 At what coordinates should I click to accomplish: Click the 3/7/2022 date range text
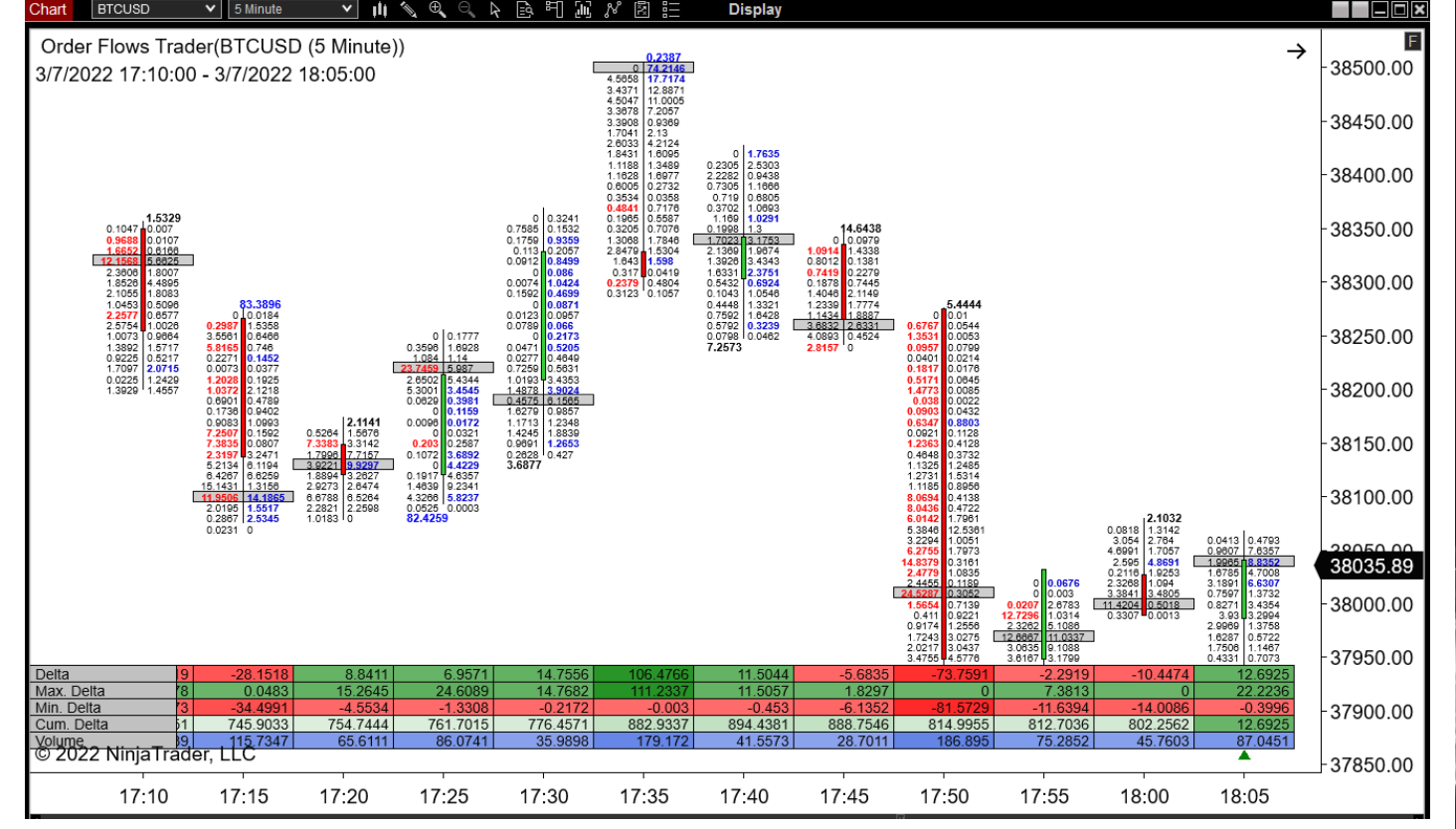pos(205,75)
